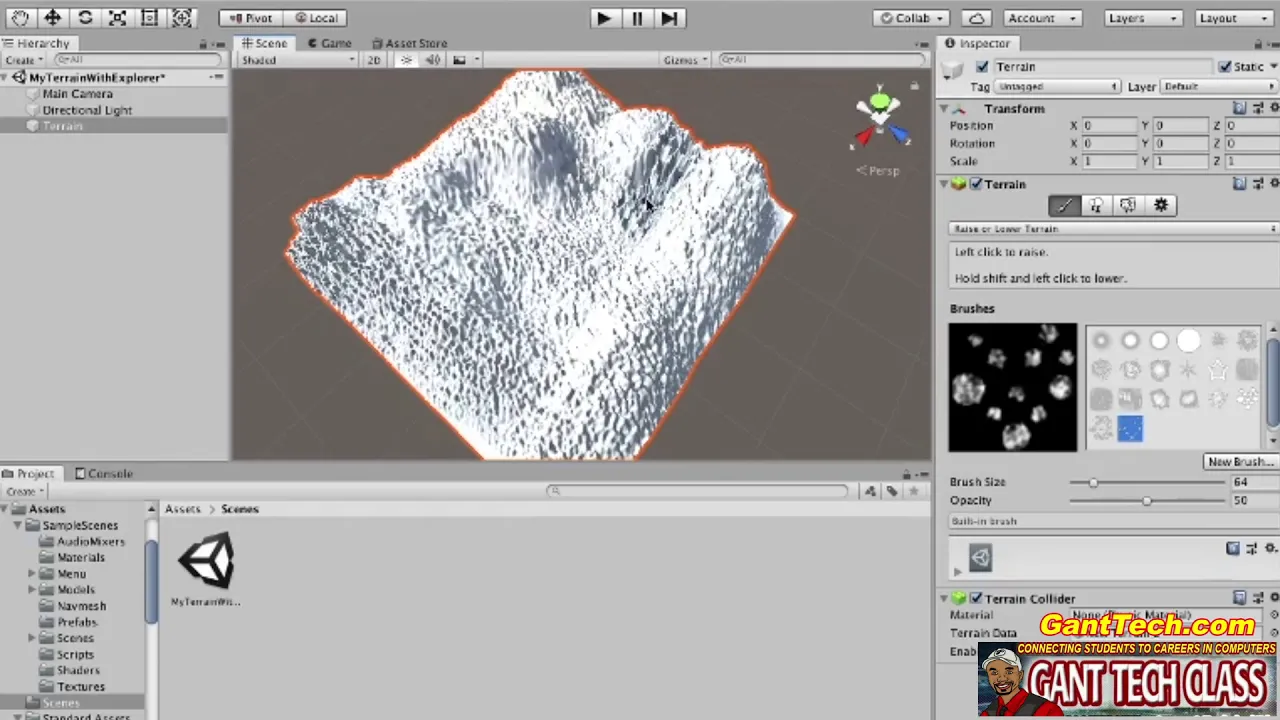Image resolution: width=1280 pixels, height=720 pixels.
Task: Select the Project tab
Action: click(30, 473)
